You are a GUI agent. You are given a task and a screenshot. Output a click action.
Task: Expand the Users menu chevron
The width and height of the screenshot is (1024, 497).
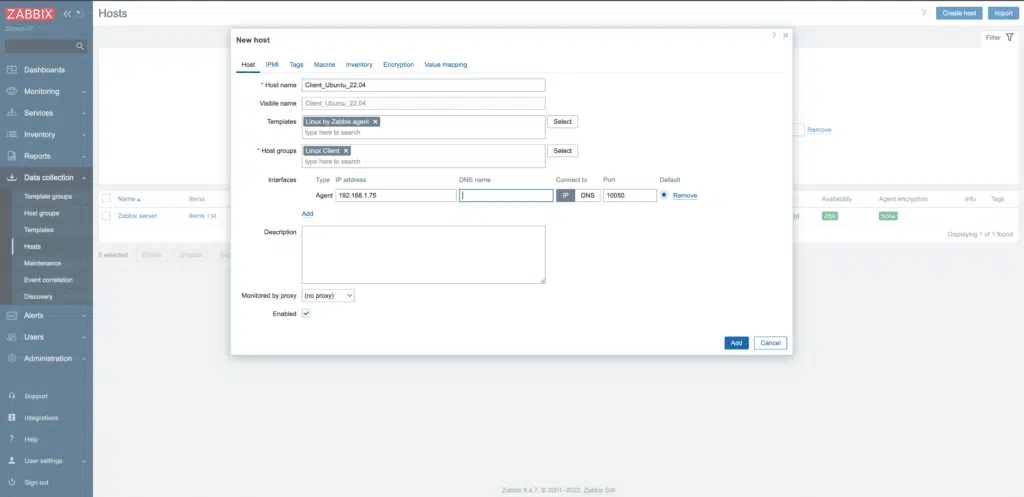click(x=84, y=338)
